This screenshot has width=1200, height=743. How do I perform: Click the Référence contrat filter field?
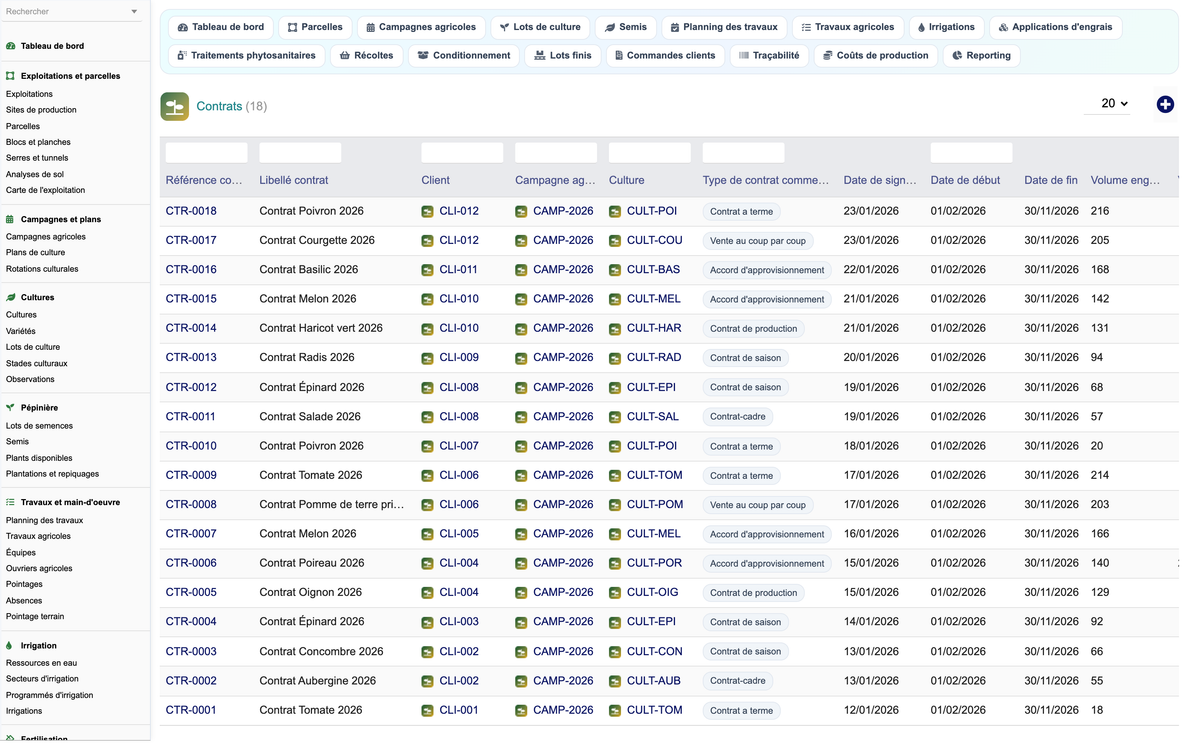[207, 153]
